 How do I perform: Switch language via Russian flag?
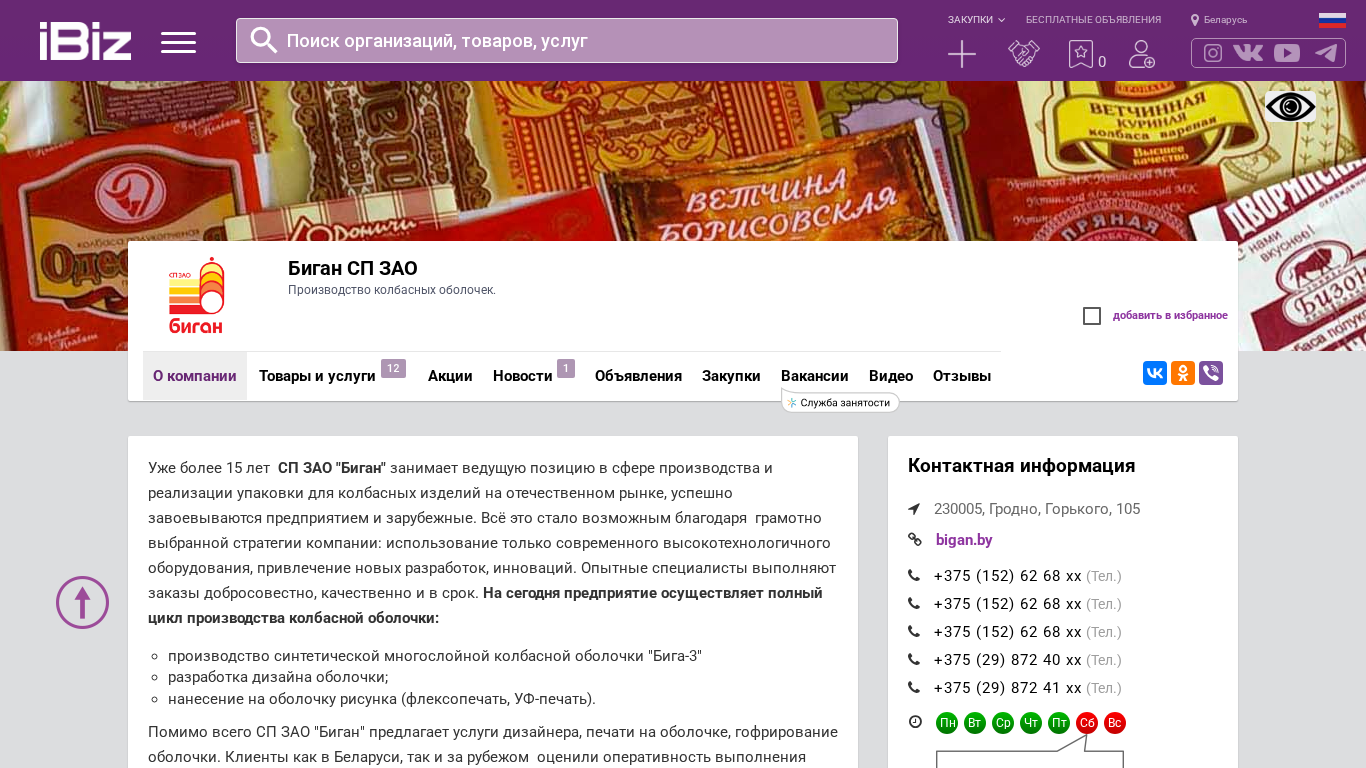point(1332,20)
